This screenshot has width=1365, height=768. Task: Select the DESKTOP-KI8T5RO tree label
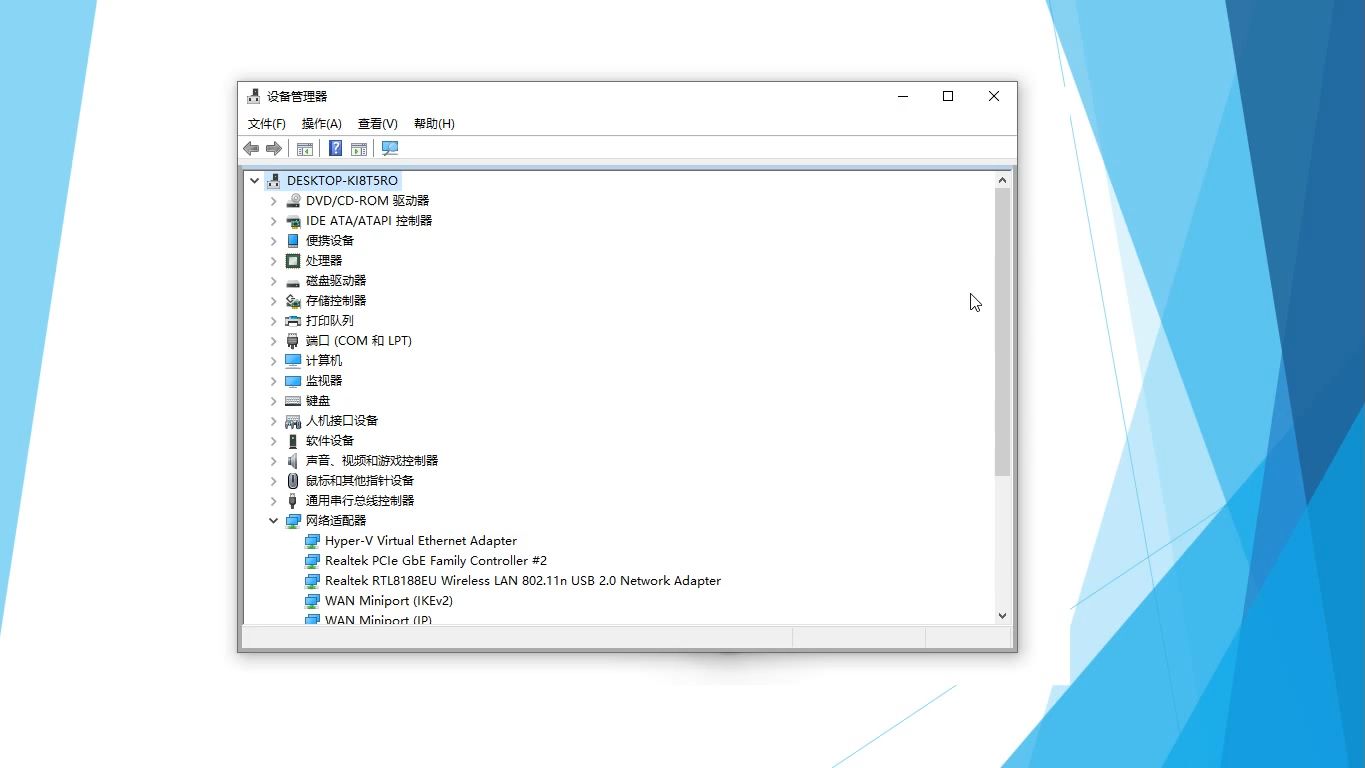pyautogui.click(x=342, y=181)
